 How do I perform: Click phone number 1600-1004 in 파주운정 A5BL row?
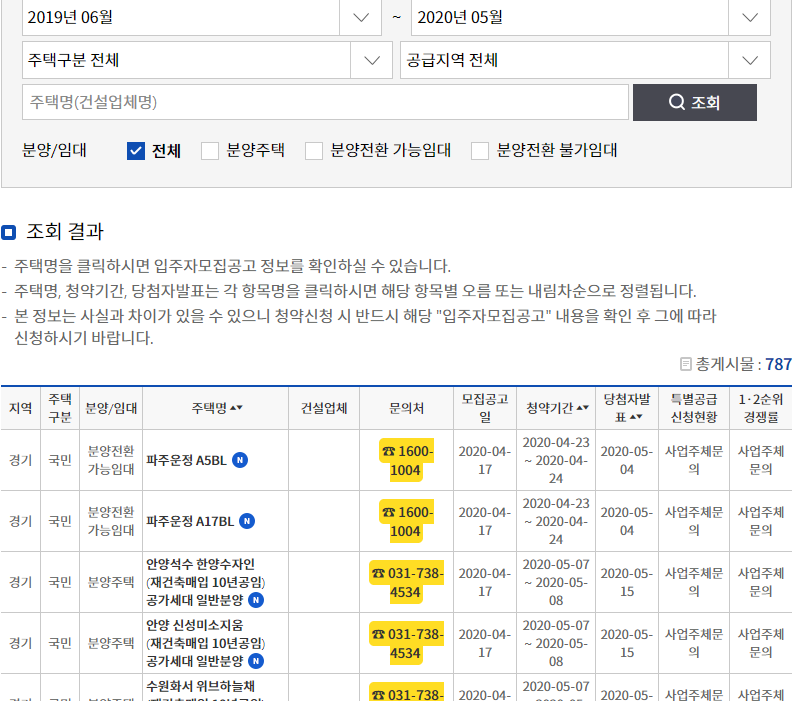coord(407,460)
